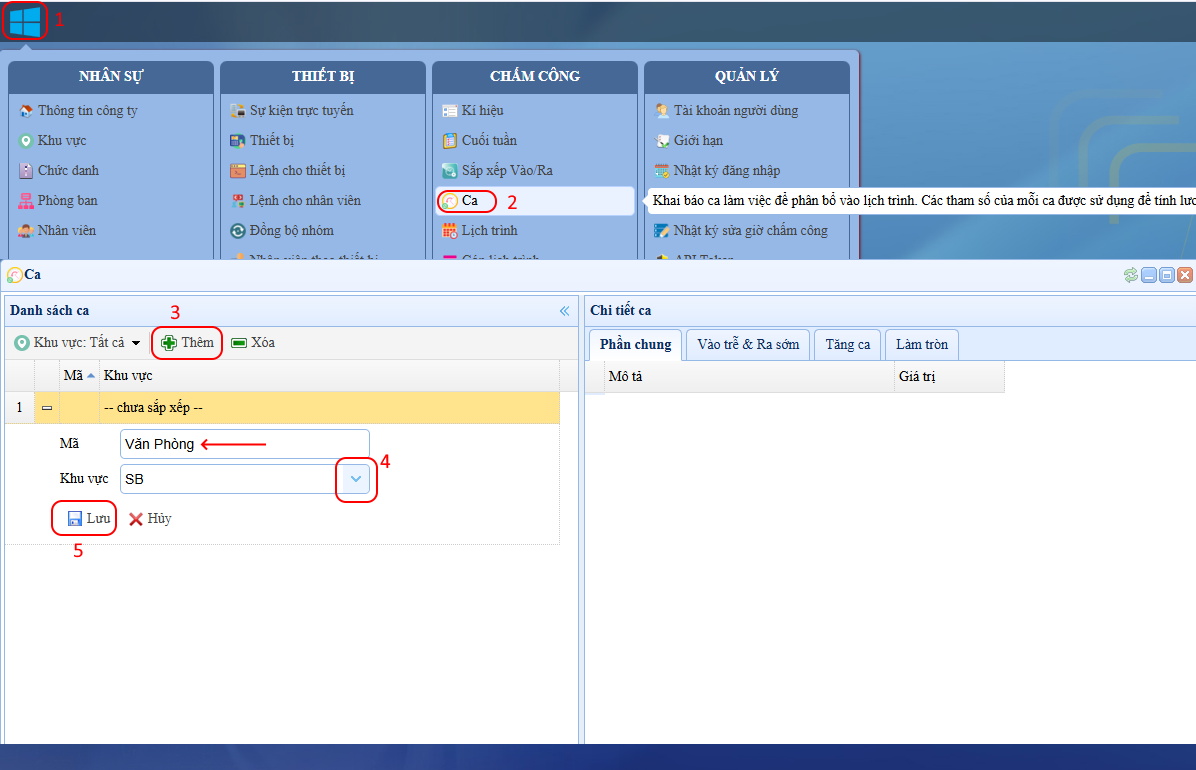Open the Ca menu item

coord(534,201)
